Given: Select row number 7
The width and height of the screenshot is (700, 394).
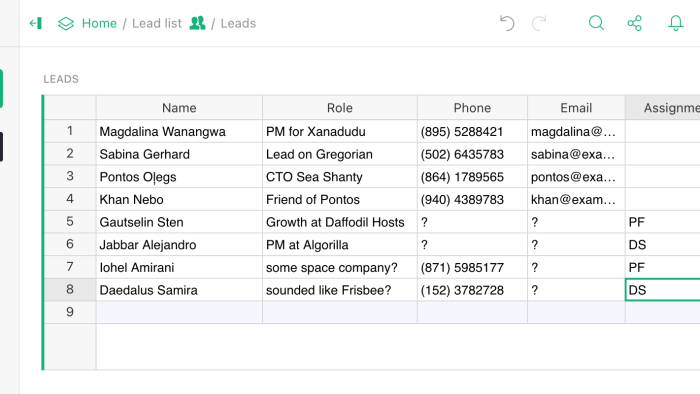Looking at the screenshot, I should click(x=70, y=267).
